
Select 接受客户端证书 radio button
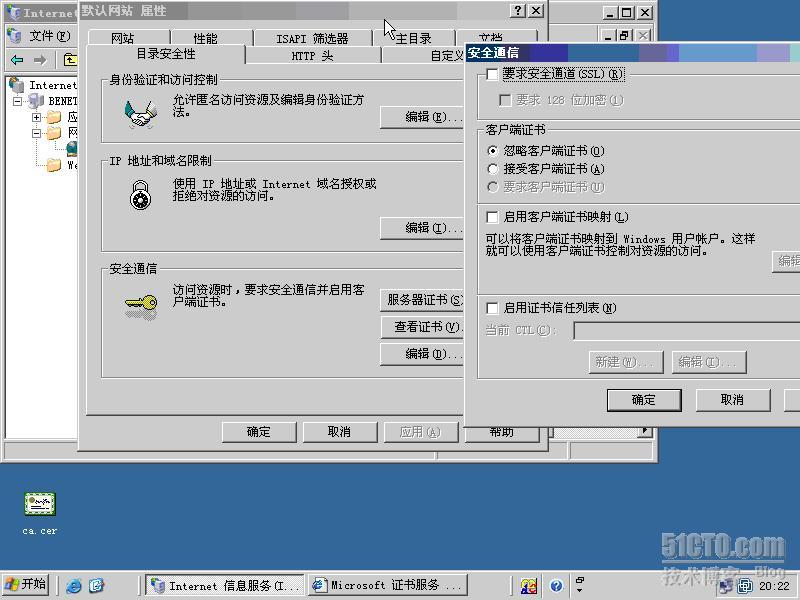click(x=492, y=169)
